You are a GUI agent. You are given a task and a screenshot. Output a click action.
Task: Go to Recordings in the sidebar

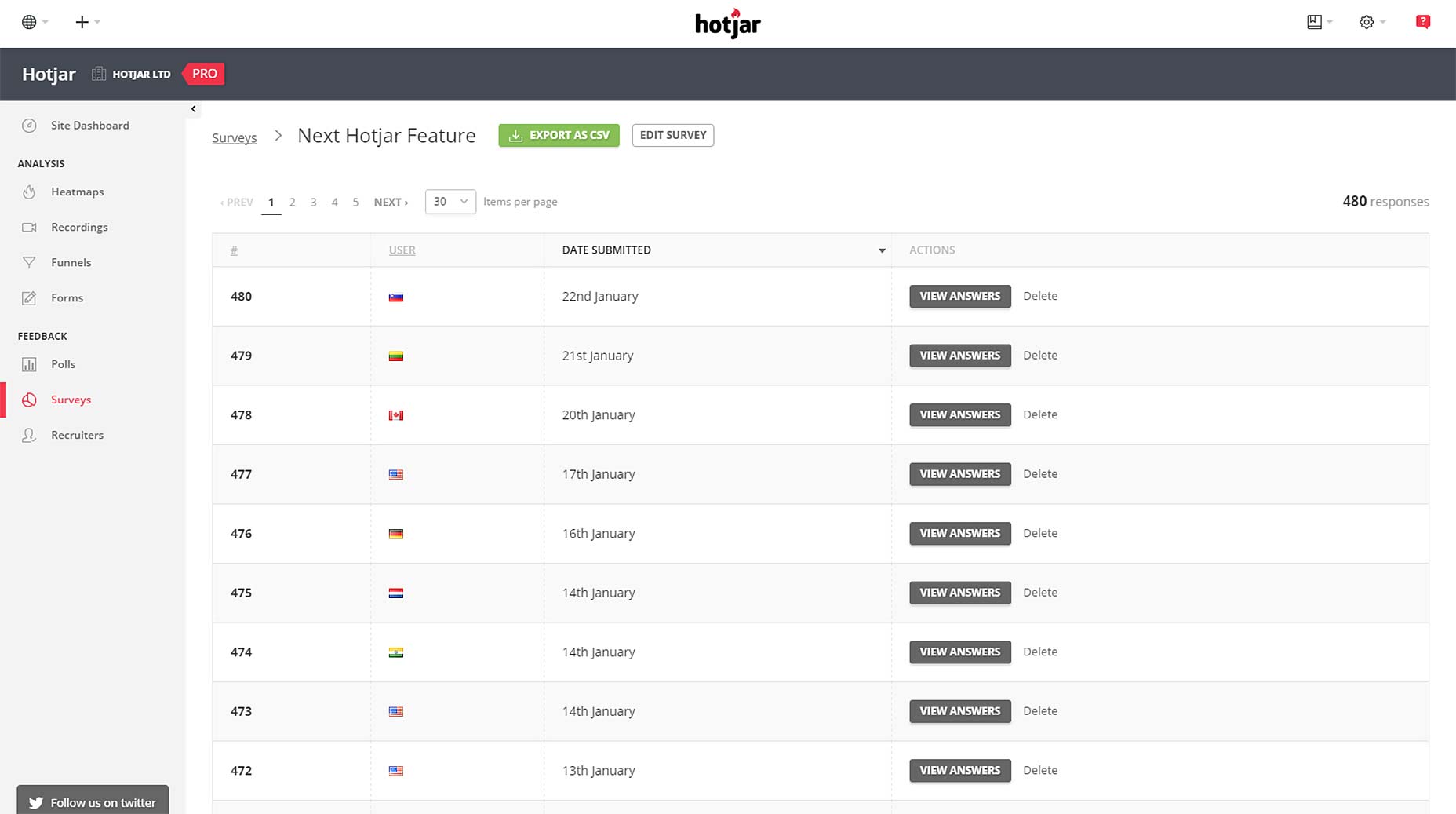(x=79, y=227)
